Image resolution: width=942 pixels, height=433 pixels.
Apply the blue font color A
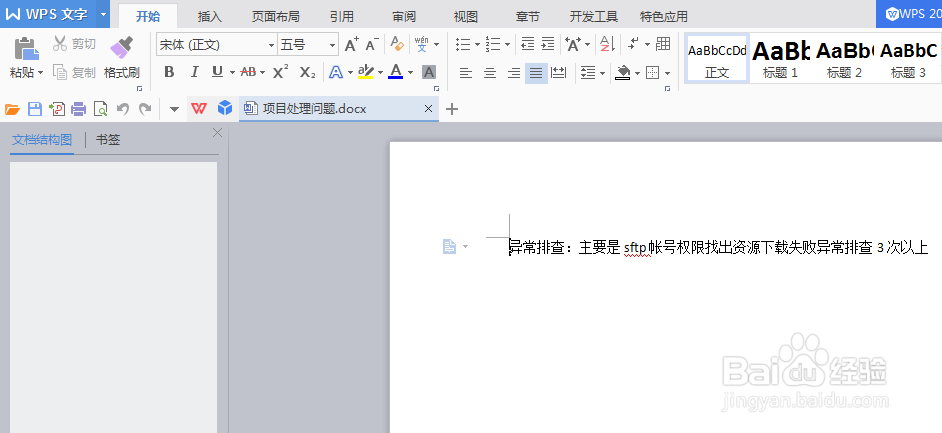pos(395,73)
